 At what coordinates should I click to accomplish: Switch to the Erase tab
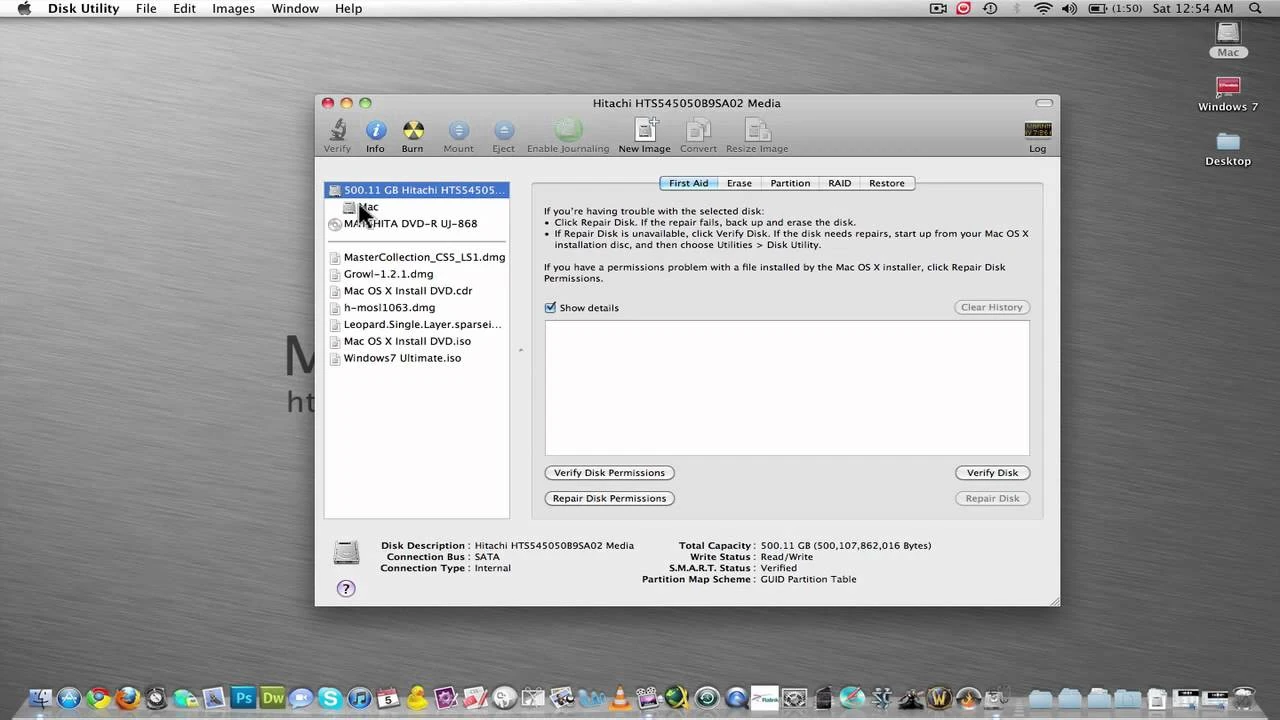[739, 183]
